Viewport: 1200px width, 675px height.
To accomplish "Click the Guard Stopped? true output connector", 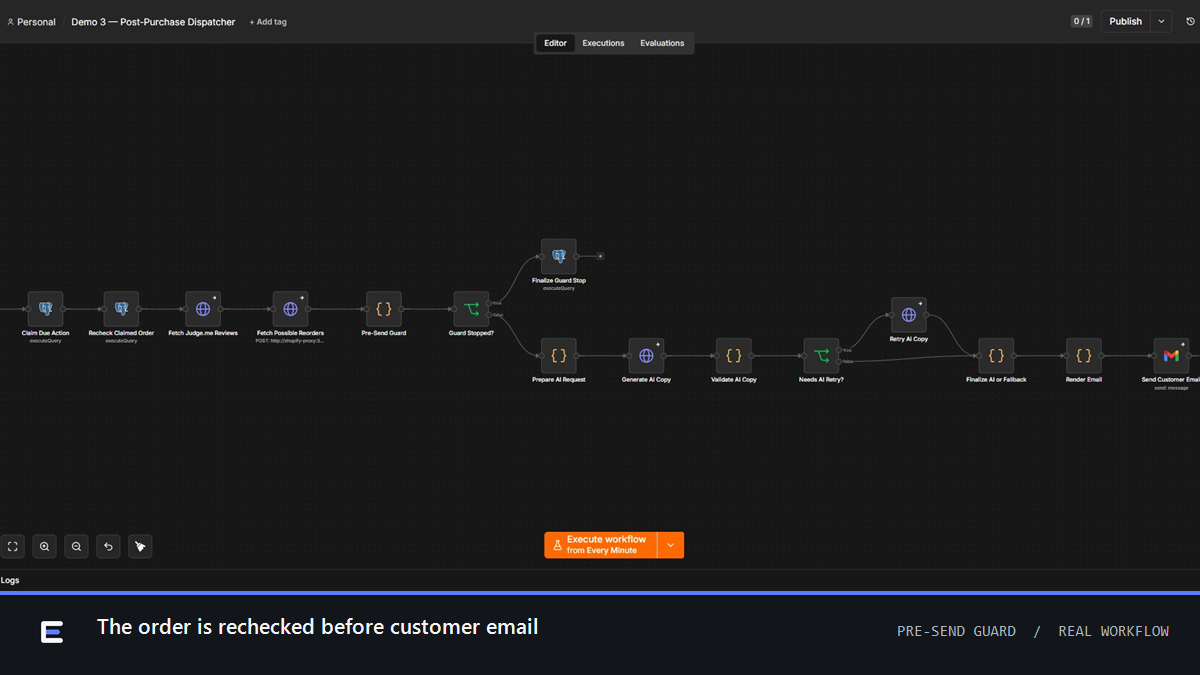I will pos(489,303).
